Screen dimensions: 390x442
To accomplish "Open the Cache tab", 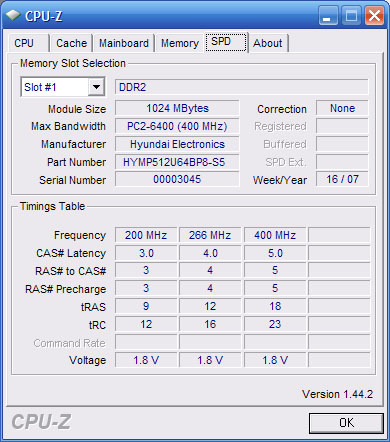I will point(71,43).
